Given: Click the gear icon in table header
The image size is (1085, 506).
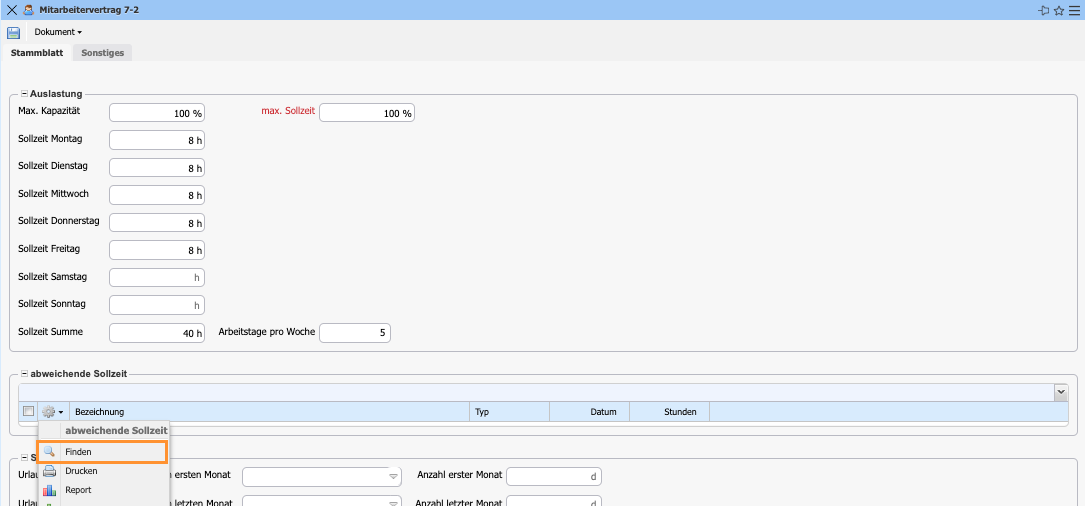Looking at the screenshot, I should pyautogui.click(x=49, y=412).
